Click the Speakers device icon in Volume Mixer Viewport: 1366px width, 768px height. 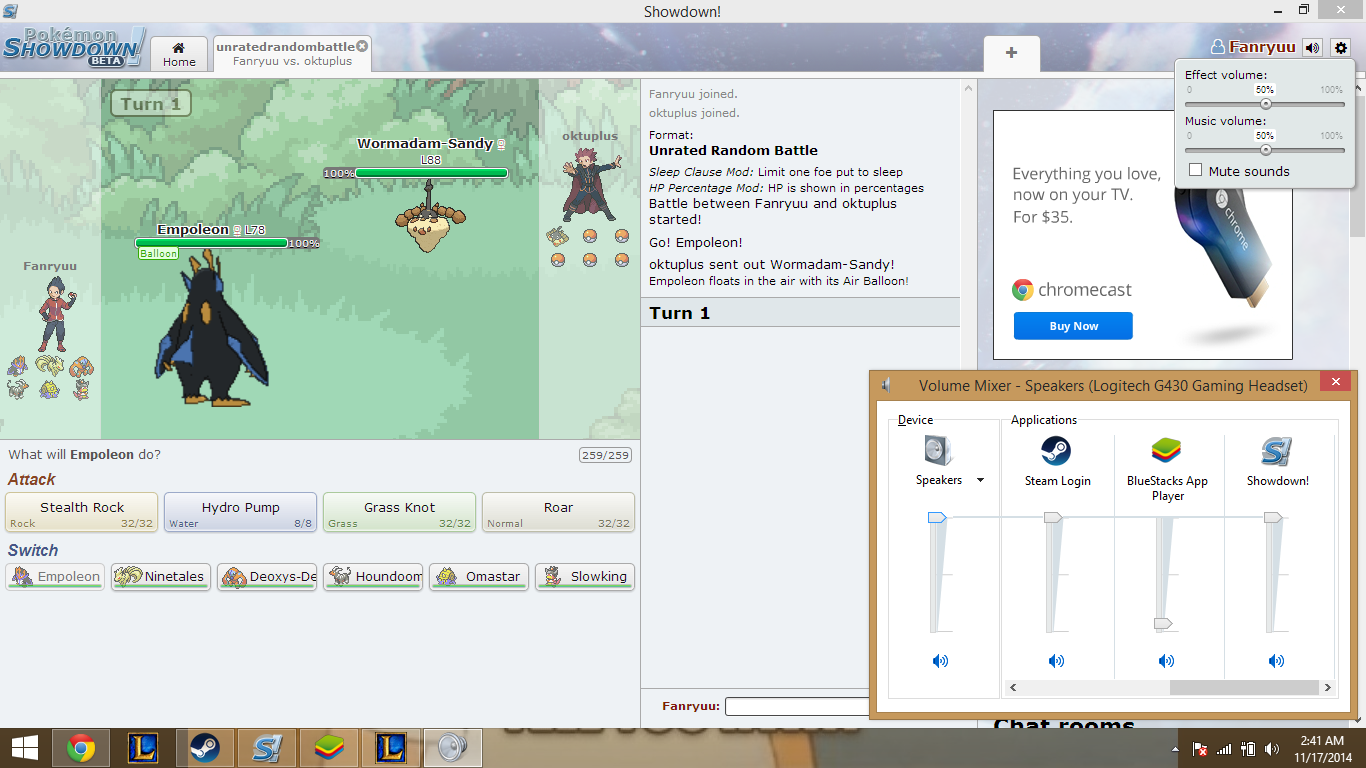point(939,451)
